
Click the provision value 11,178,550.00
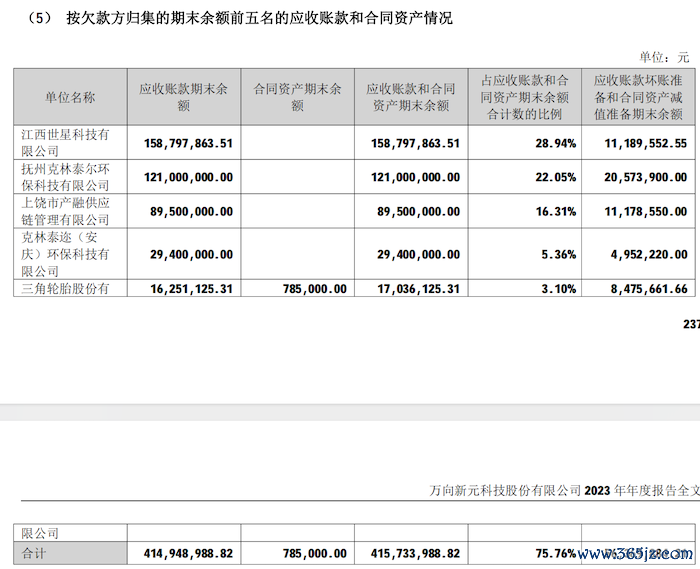click(646, 212)
